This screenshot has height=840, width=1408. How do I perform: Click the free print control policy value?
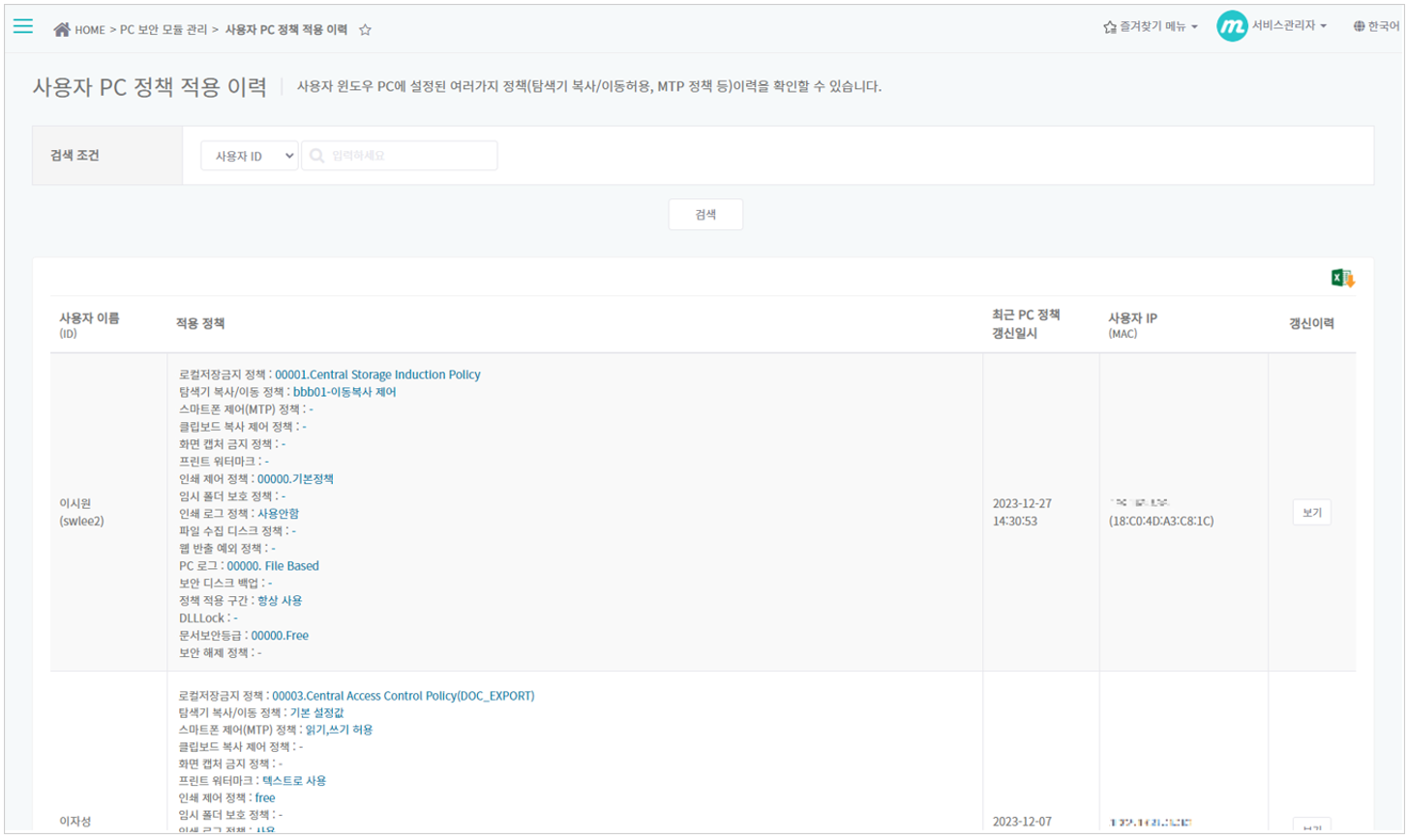tap(265, 798)
